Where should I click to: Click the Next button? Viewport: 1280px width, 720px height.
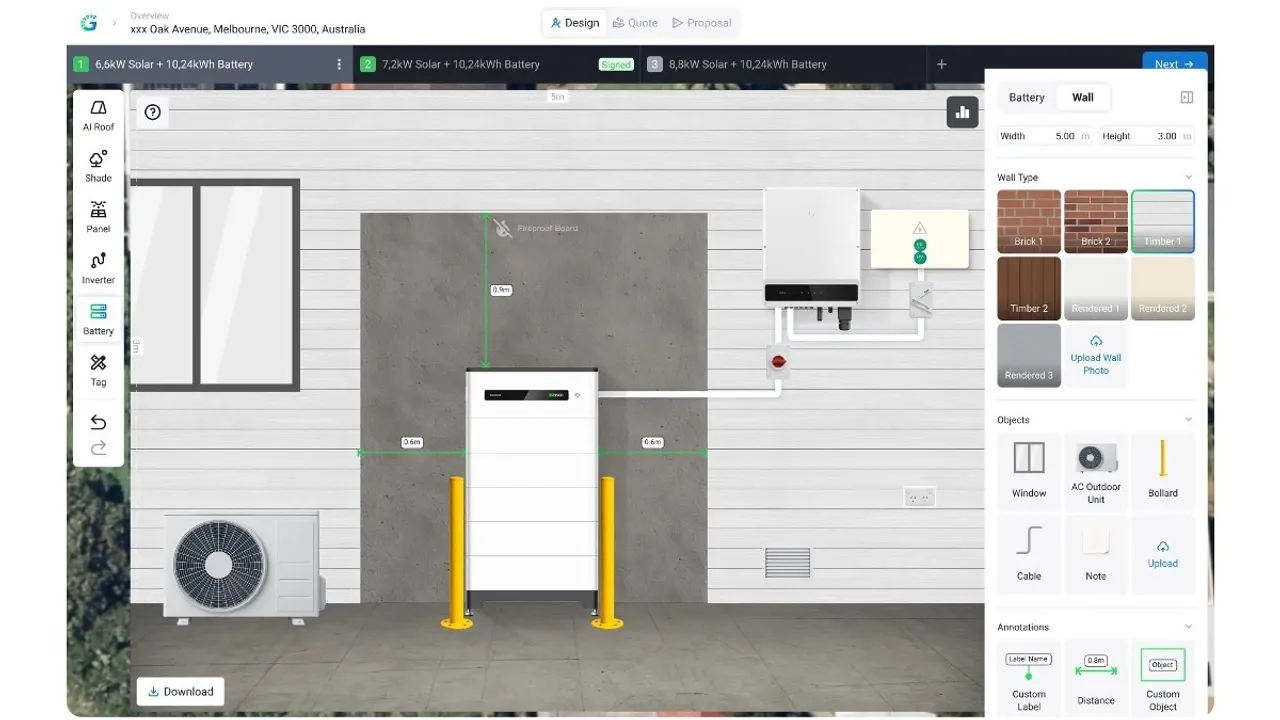(1174, 64)
